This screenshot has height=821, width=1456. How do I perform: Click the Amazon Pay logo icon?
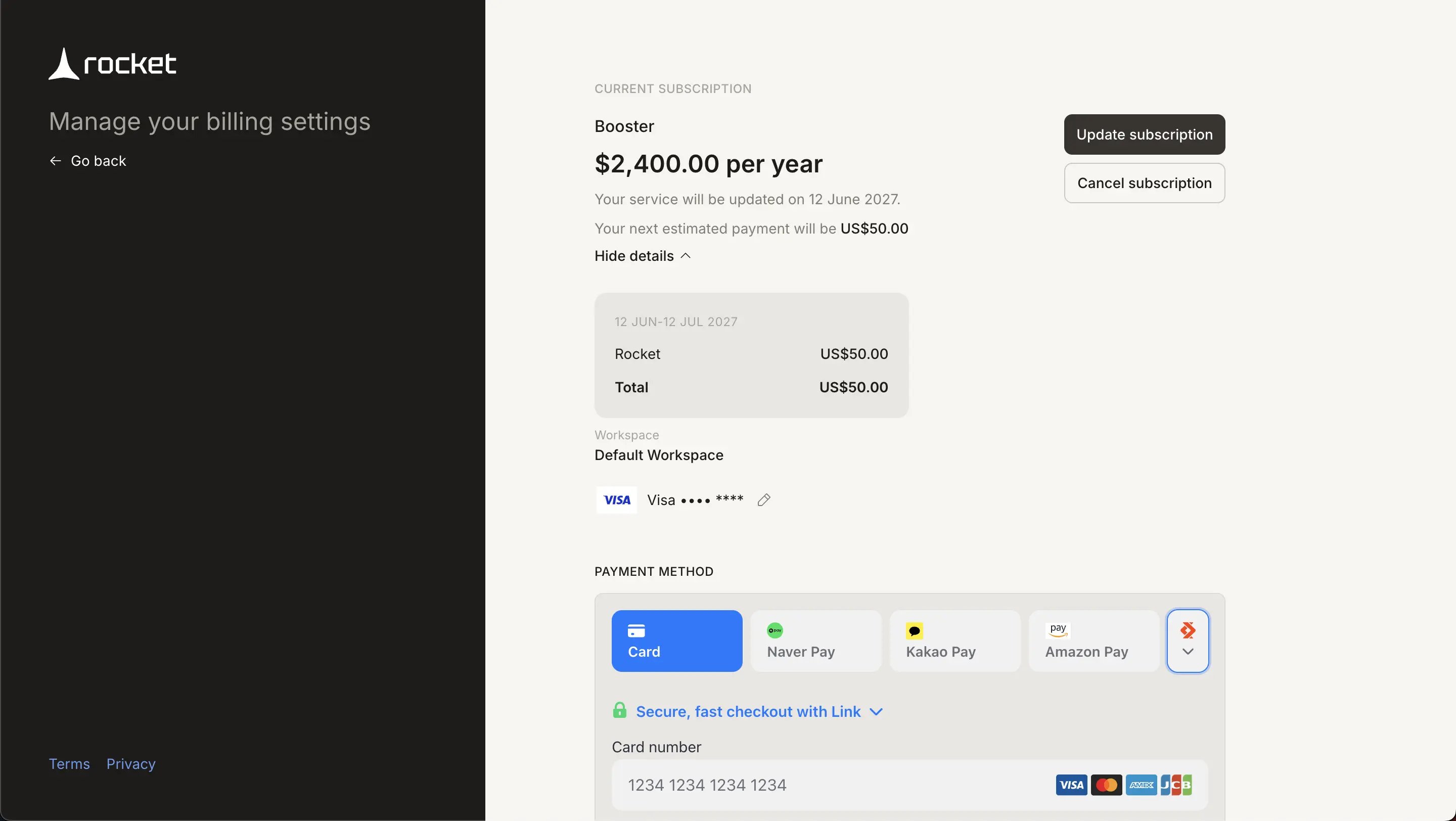(x=1058, y=630)
